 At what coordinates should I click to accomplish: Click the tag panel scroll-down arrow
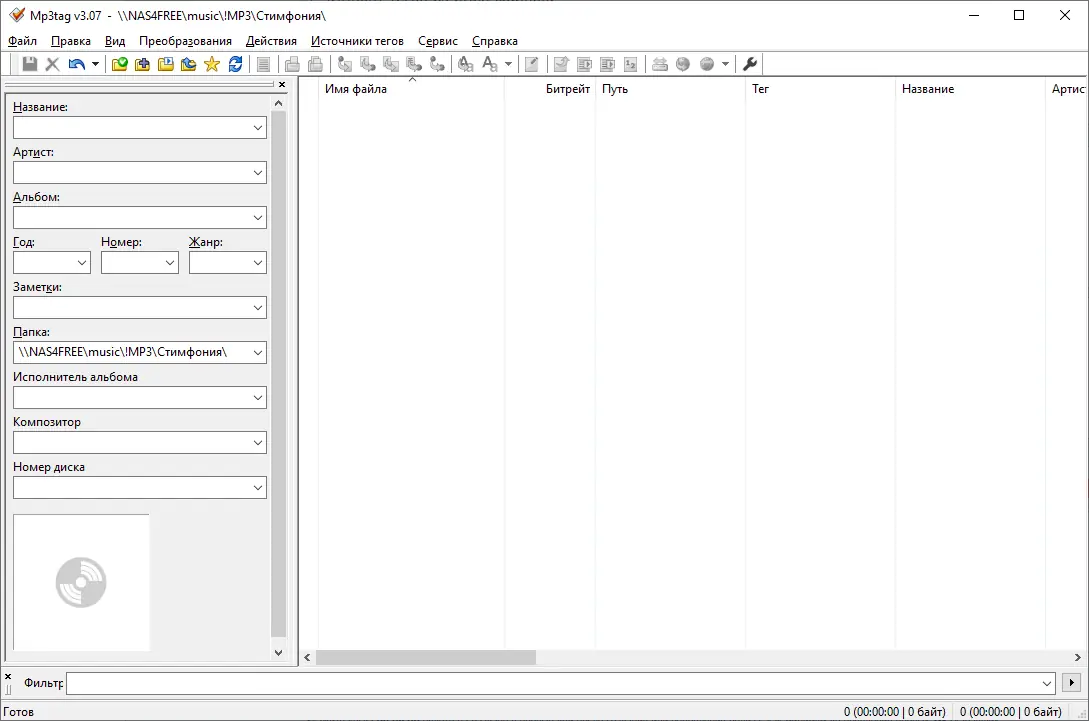click(279, 652)
